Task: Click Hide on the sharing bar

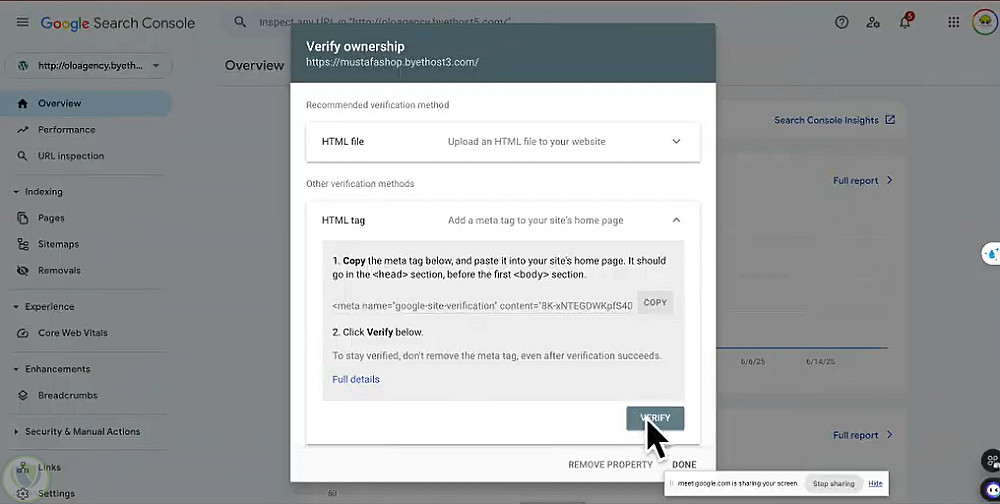Action: click(876, 484)
